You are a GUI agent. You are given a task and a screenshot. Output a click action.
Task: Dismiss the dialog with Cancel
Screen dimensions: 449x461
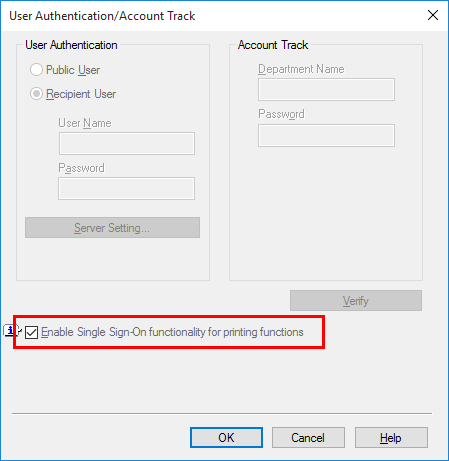pyautogui.click(x=308, y=438)
